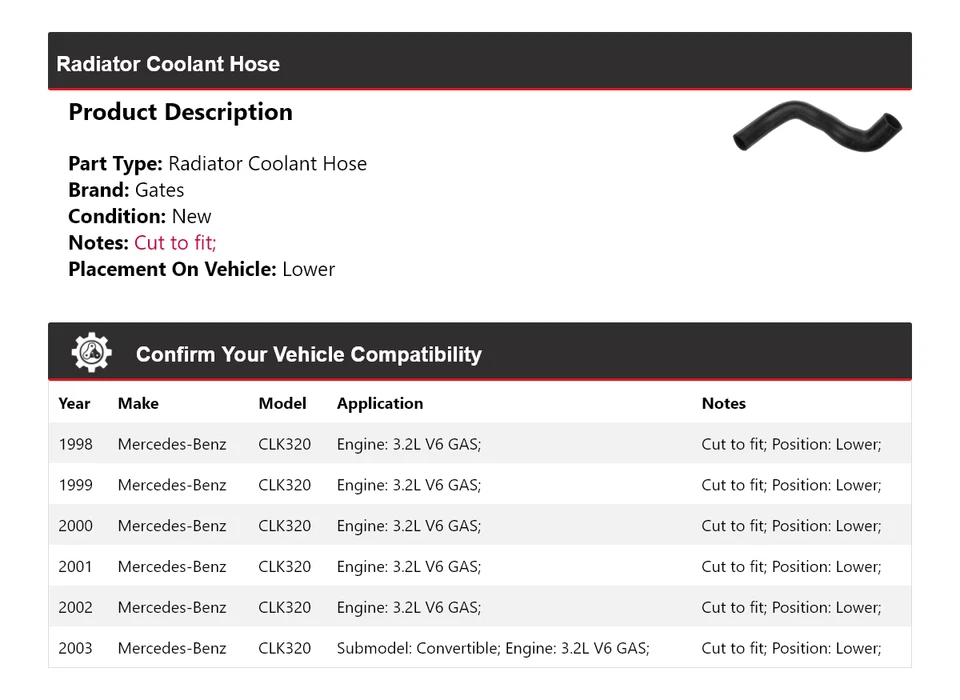
Task: Select the 2002 CLK320 model cell
Action: coord(284,608)
